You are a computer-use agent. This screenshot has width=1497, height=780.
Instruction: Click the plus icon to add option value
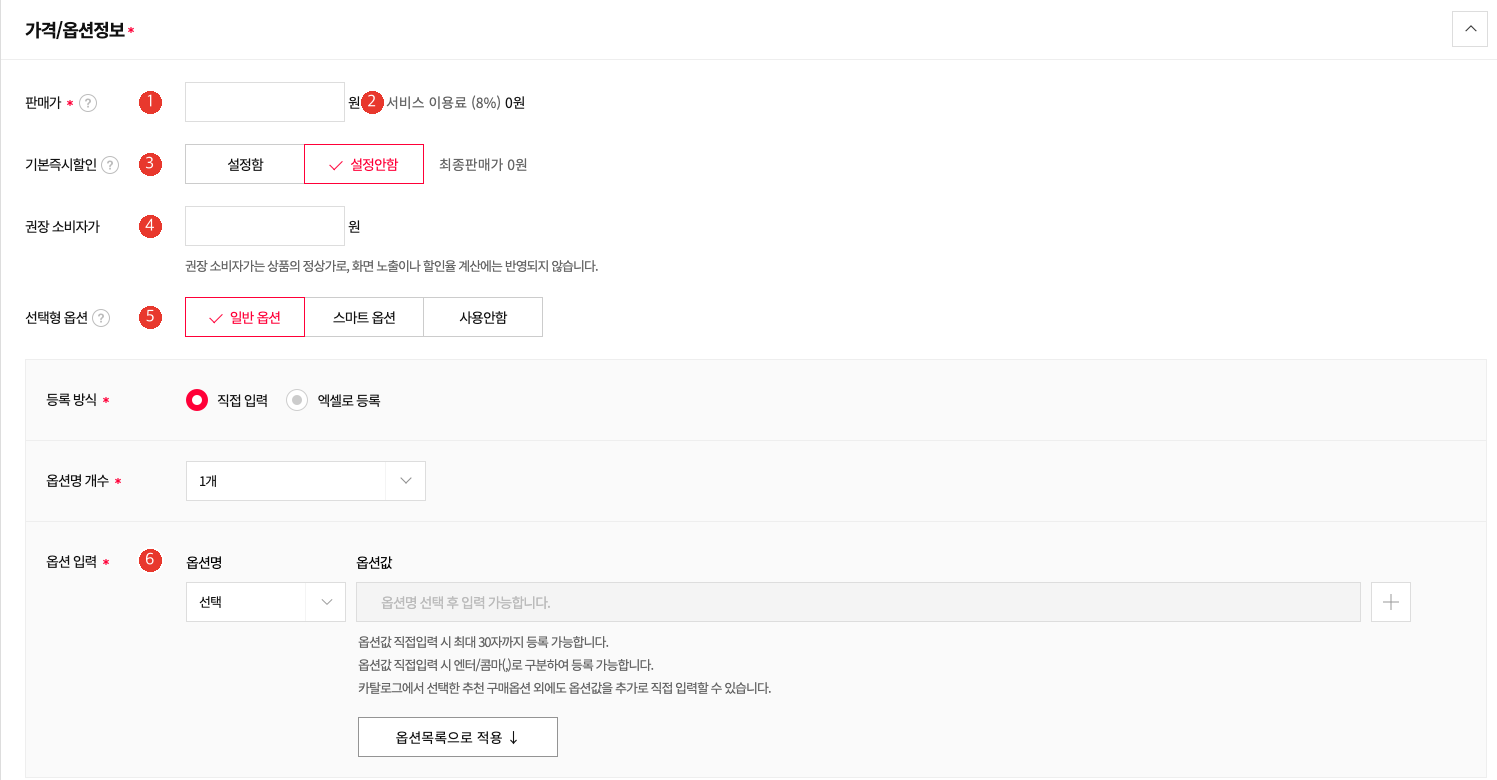click(1391, 602)
